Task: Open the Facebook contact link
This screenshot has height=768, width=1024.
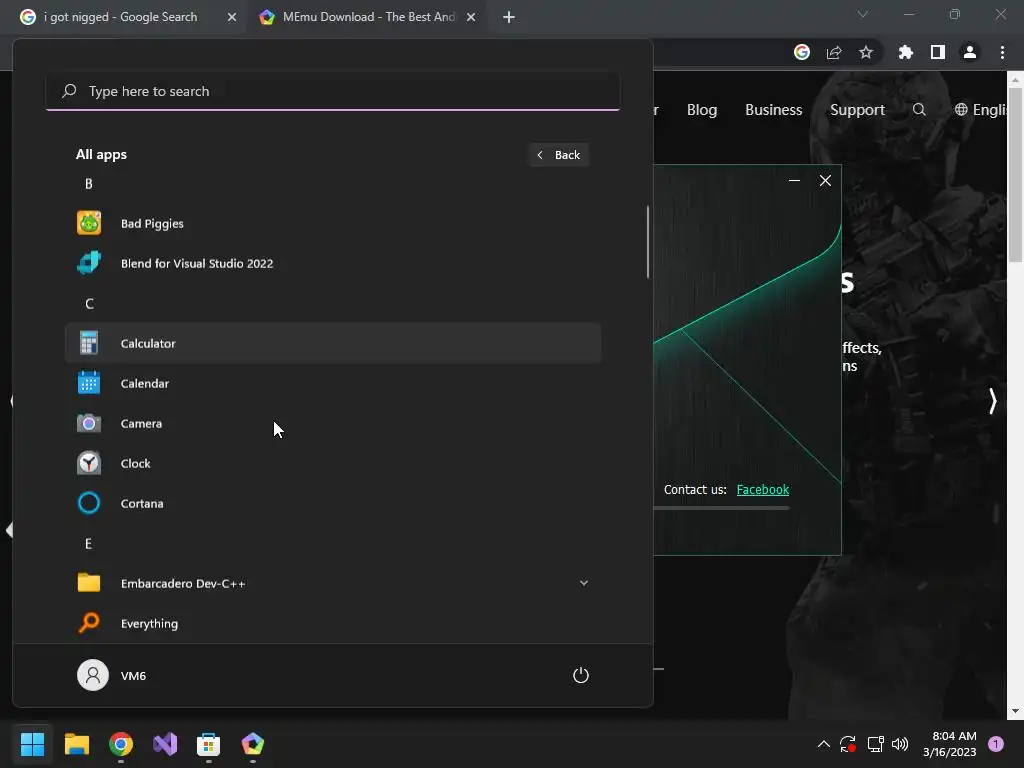Action: (762, 489)
